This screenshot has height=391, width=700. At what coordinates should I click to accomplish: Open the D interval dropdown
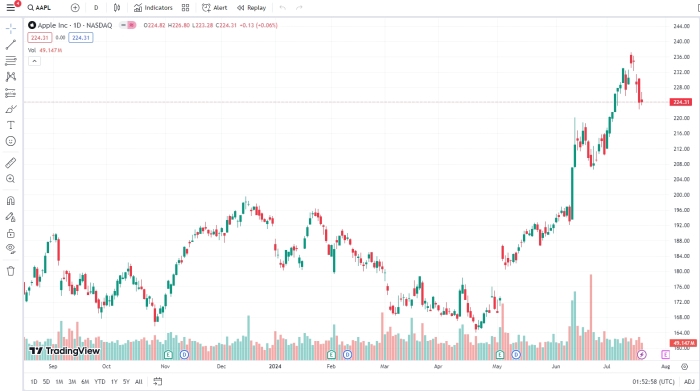click(96, 8)
